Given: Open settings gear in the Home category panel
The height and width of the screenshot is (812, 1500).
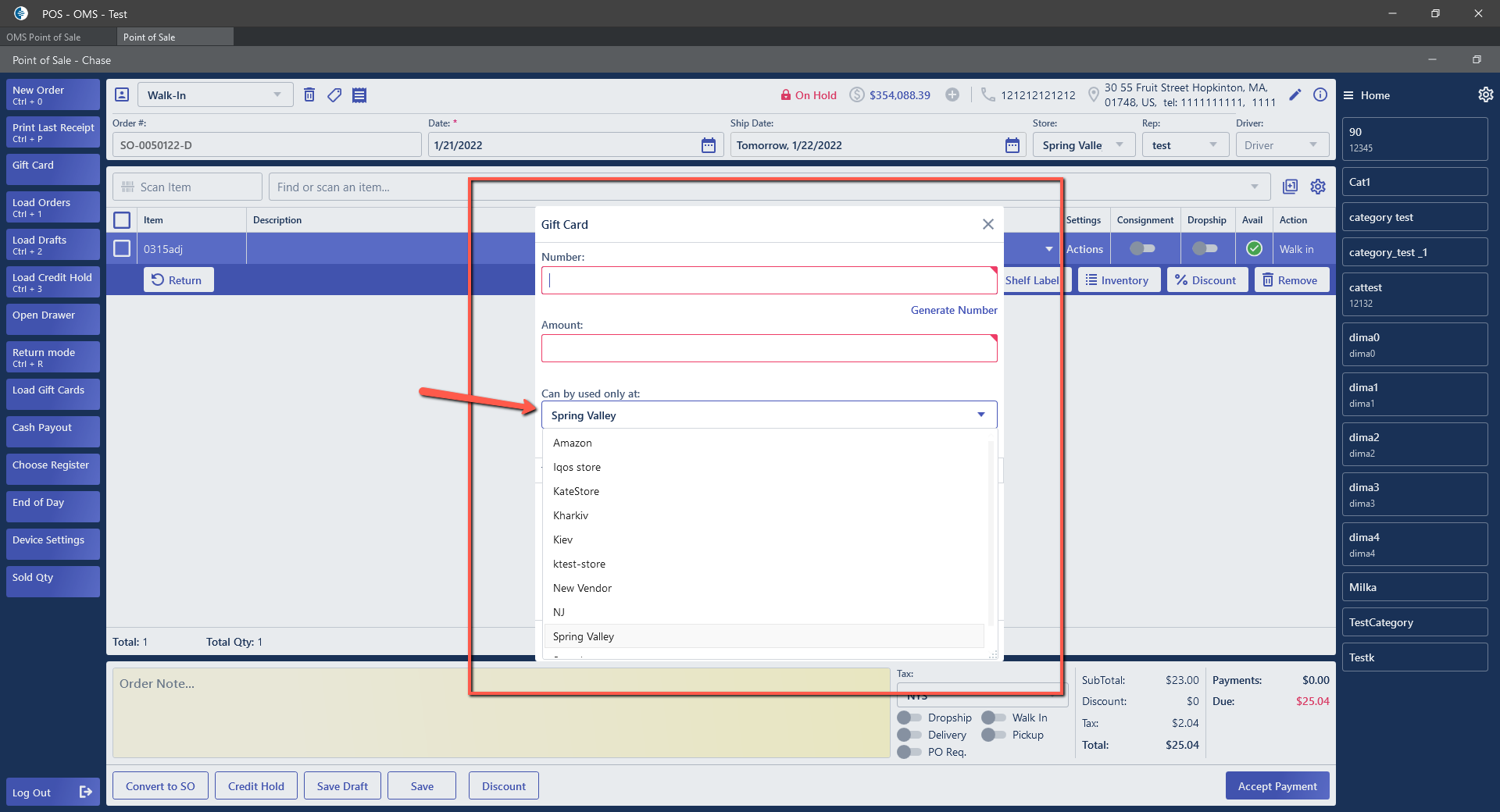Looking at the screenshot, I should click(1485, 94).
